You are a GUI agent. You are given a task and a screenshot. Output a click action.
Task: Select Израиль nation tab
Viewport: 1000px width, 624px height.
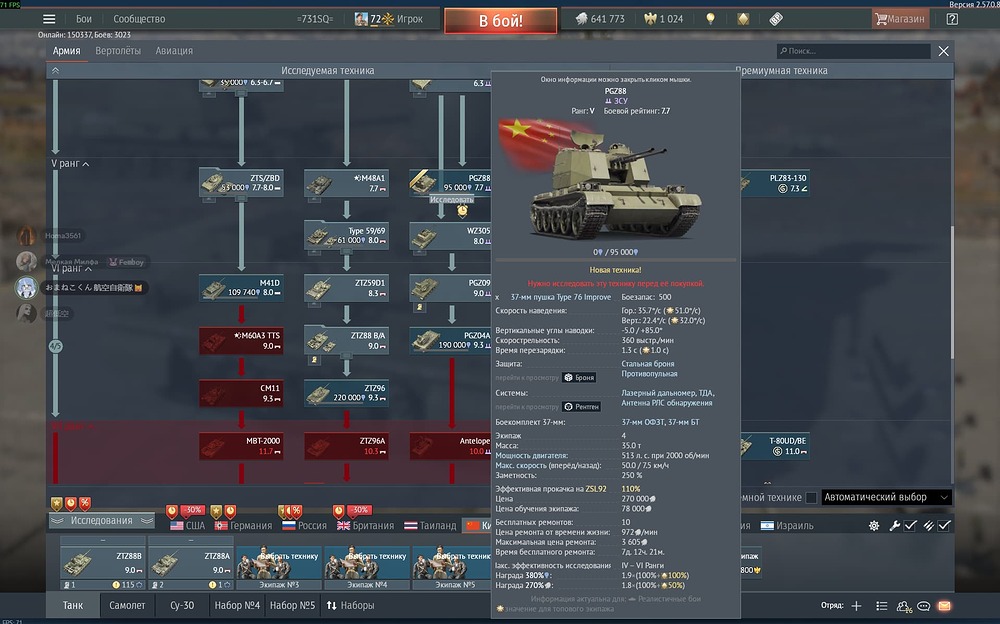(x=787, y=526)
